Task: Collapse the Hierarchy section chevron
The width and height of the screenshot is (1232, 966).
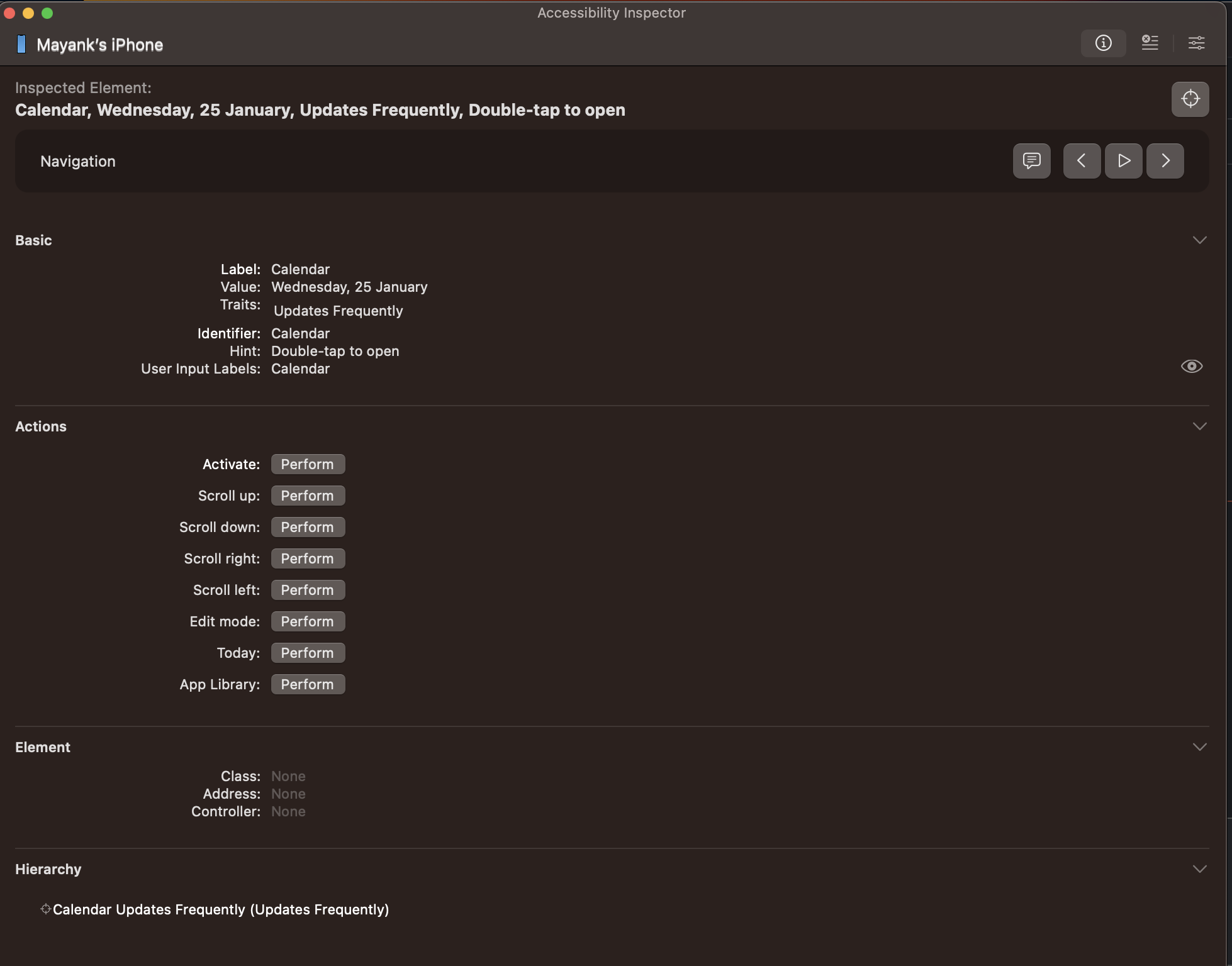Action: [x=1199, y=869]
